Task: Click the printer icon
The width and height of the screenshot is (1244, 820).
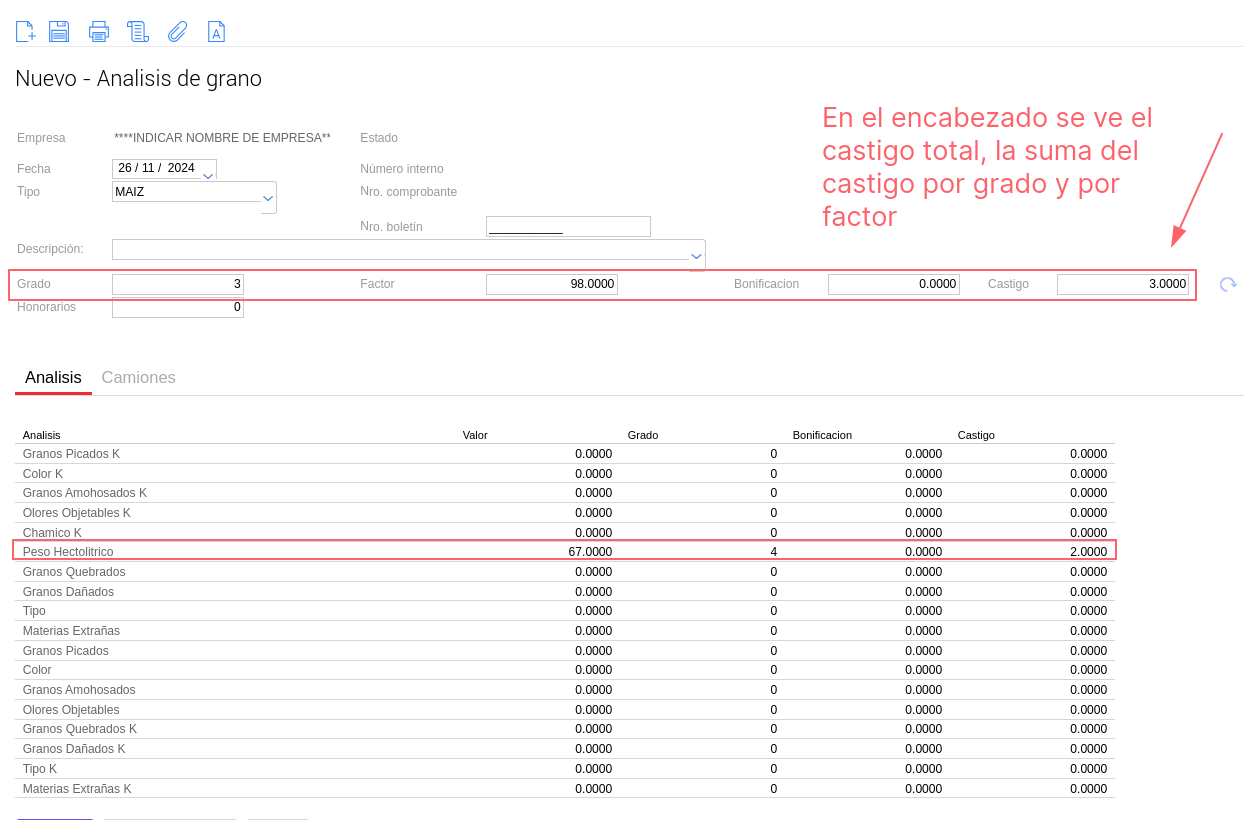Action: pos(98,32)
